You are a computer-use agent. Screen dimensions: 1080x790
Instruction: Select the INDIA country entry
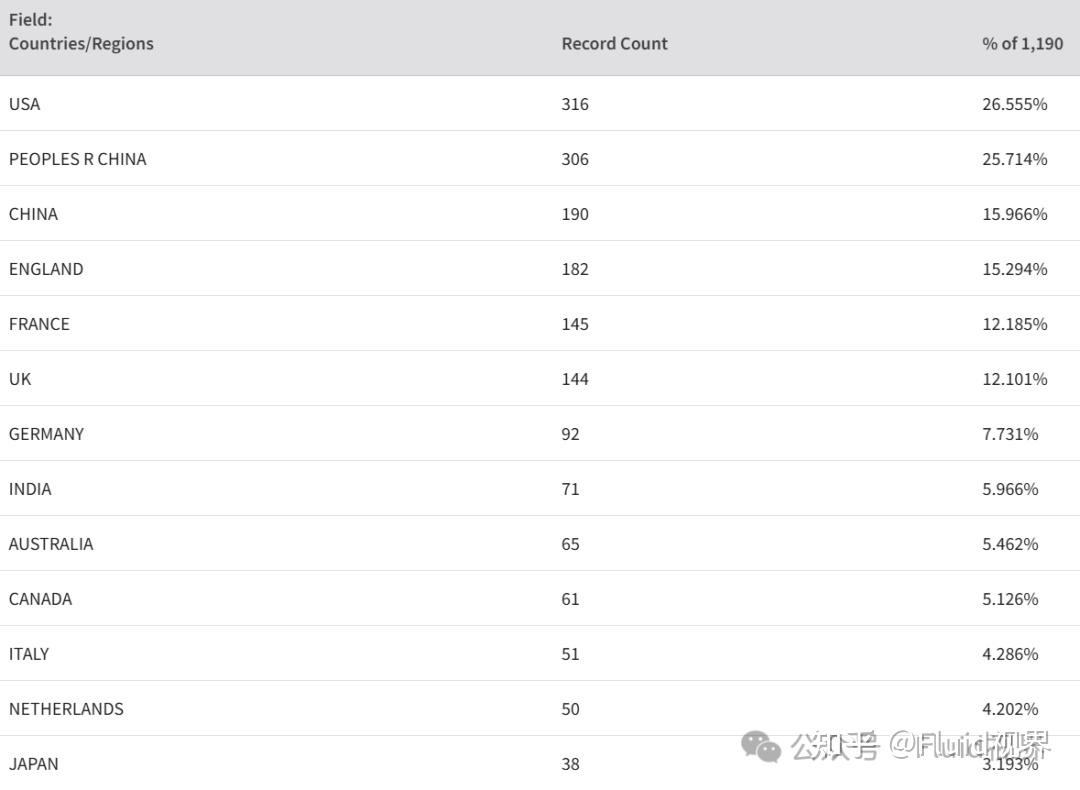[x=30, y=489]
